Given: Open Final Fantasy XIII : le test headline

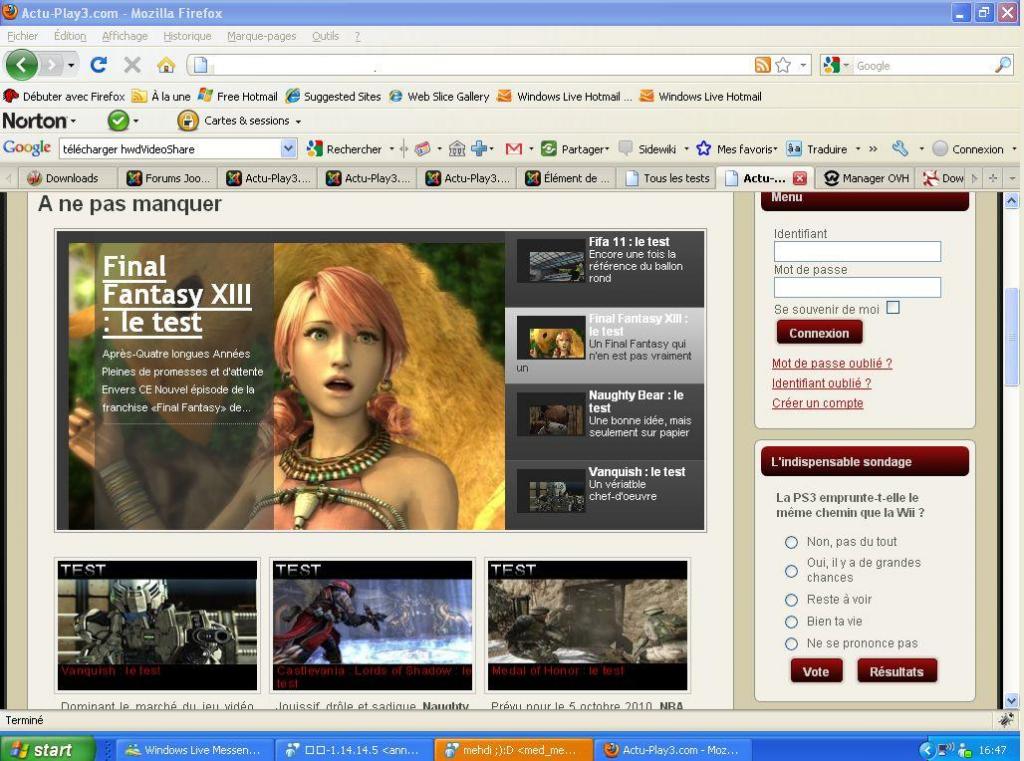Looking at the screenshot, I should point(176,294).
